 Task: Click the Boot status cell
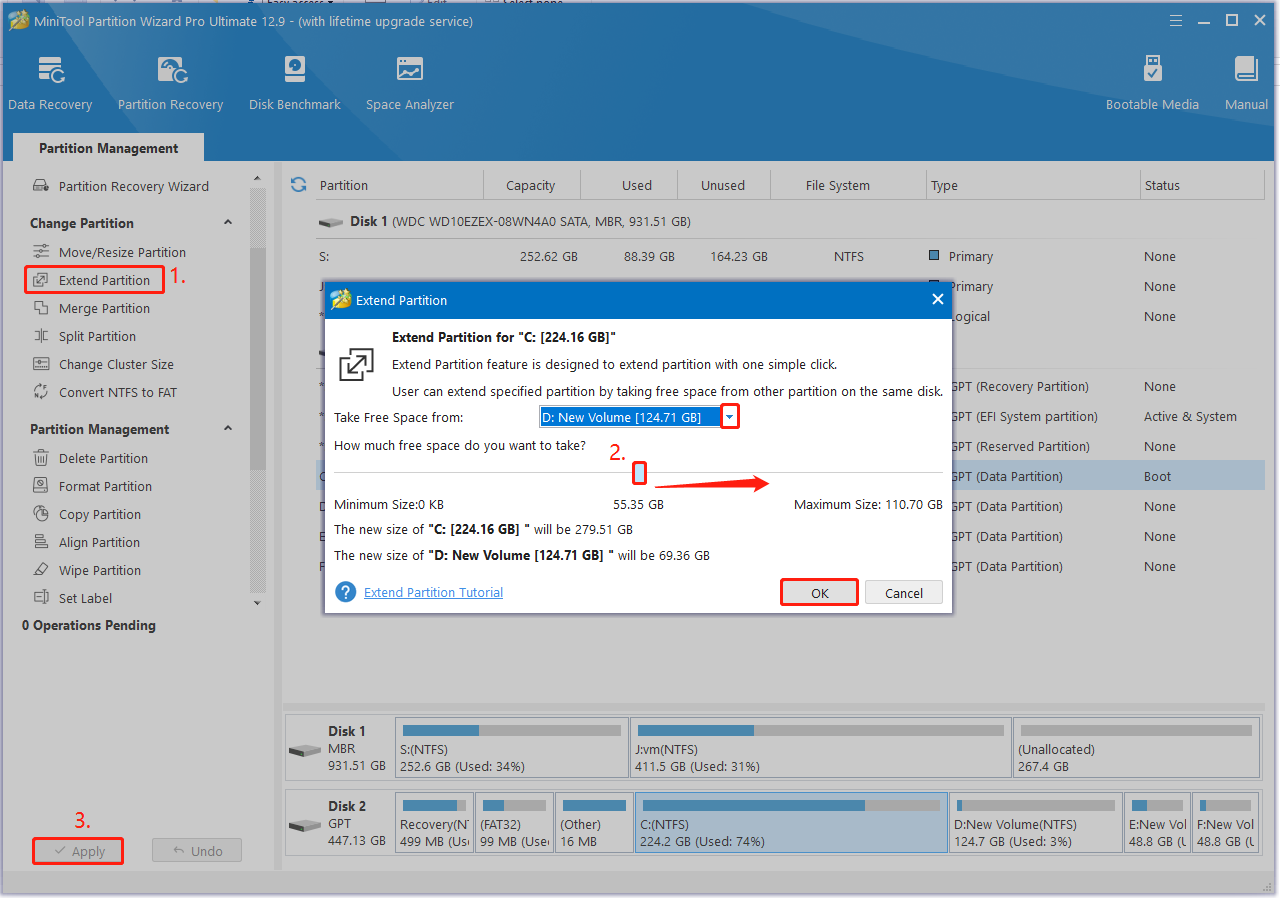coord(1157,477)
